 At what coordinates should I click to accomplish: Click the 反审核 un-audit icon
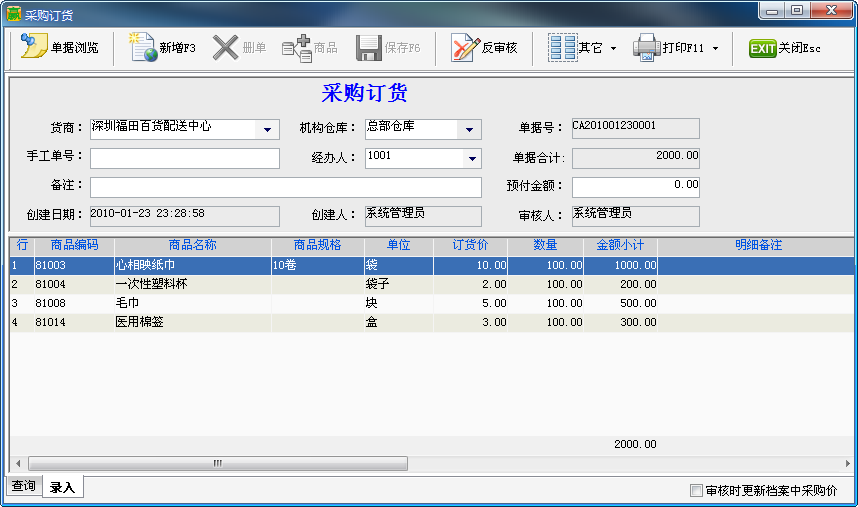tap(465, 47)
